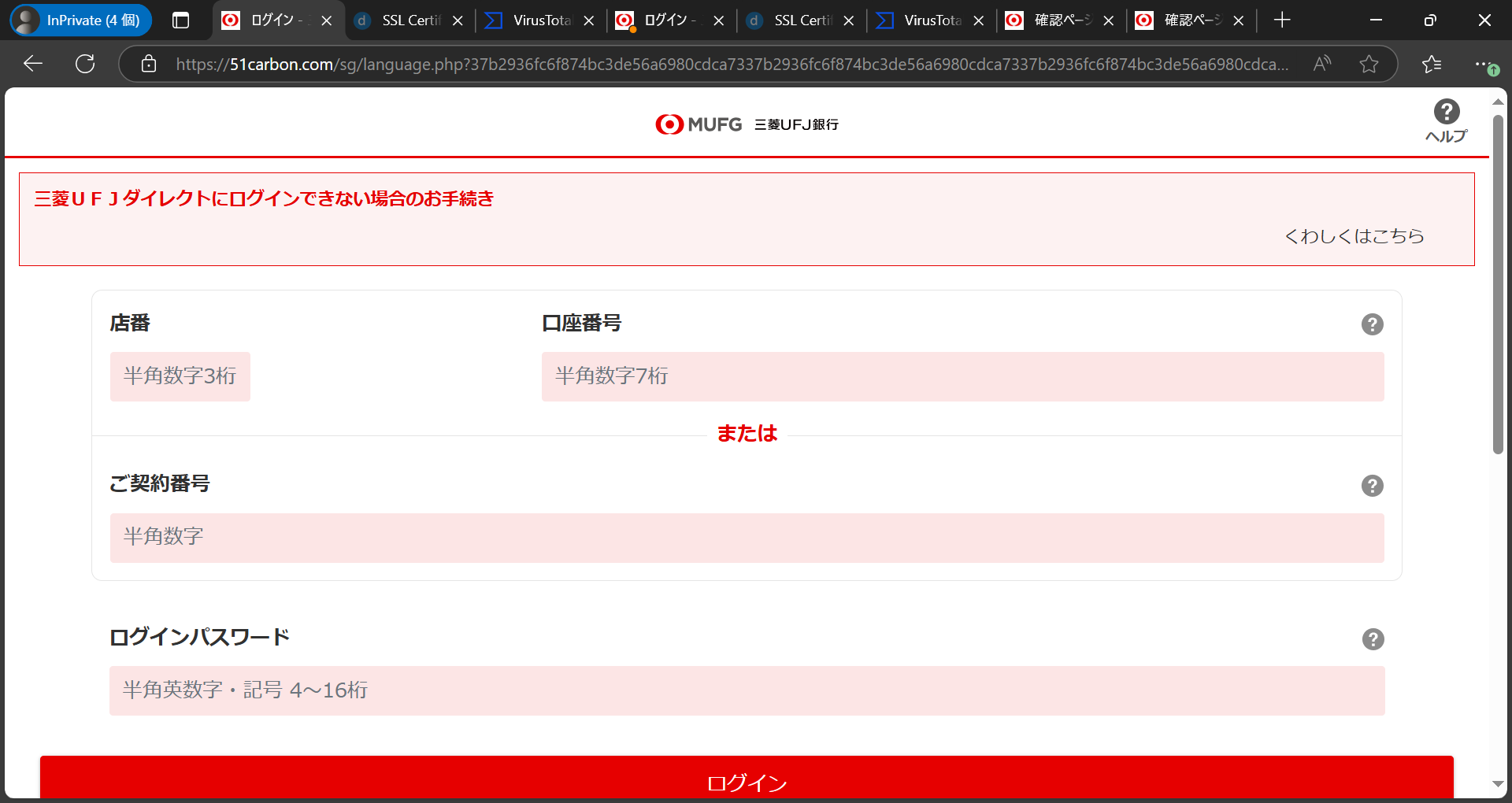Close the first ログイン tab
The height and width of the screenshot is (803, 1512).
coord(327,20)
